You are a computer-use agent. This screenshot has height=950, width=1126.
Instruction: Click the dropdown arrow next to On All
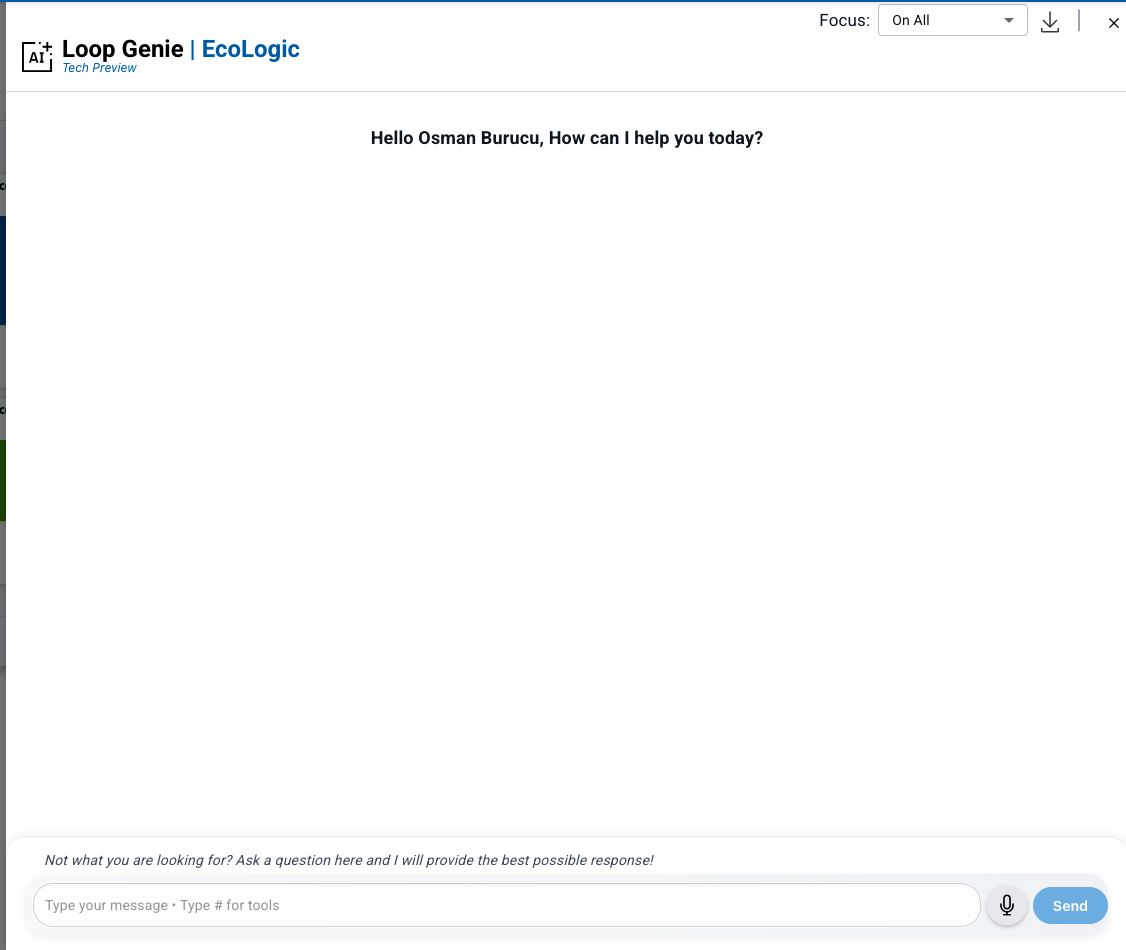(x=1009, y=20)
